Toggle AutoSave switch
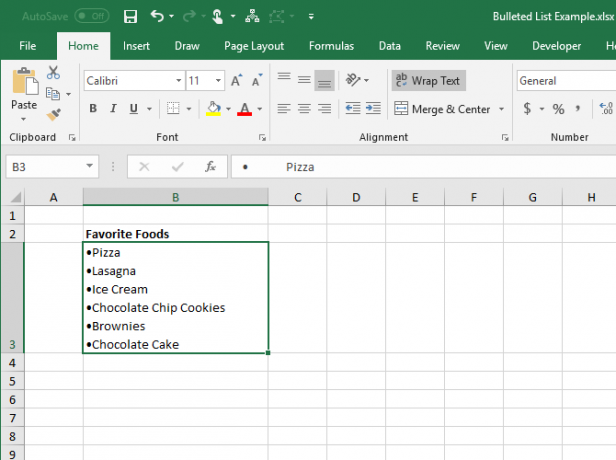The width and height of the screenshot is (616, 460). pos(92,16)
